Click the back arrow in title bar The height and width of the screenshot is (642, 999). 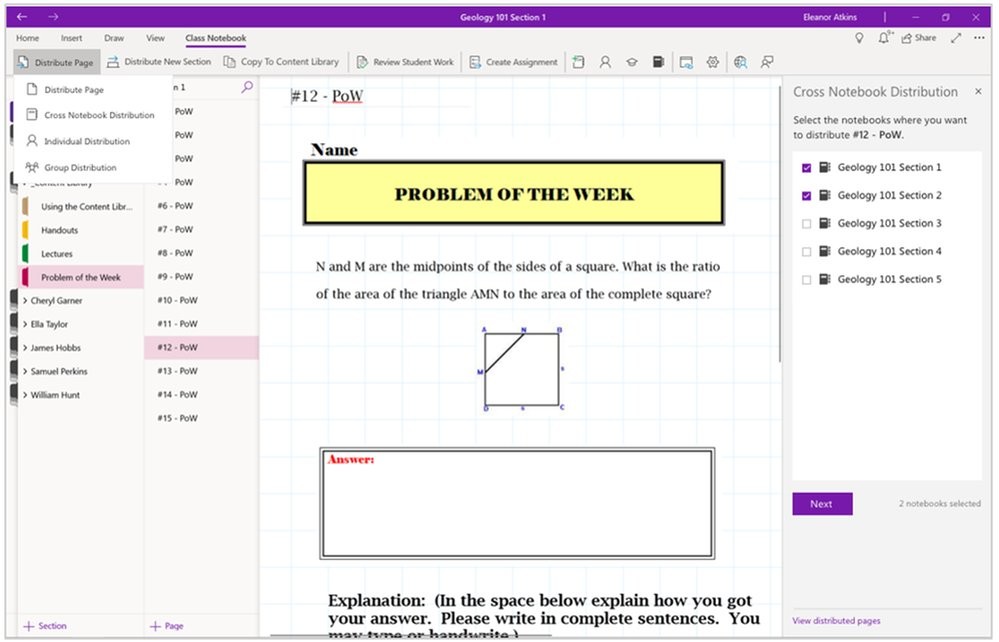[22, 17]
